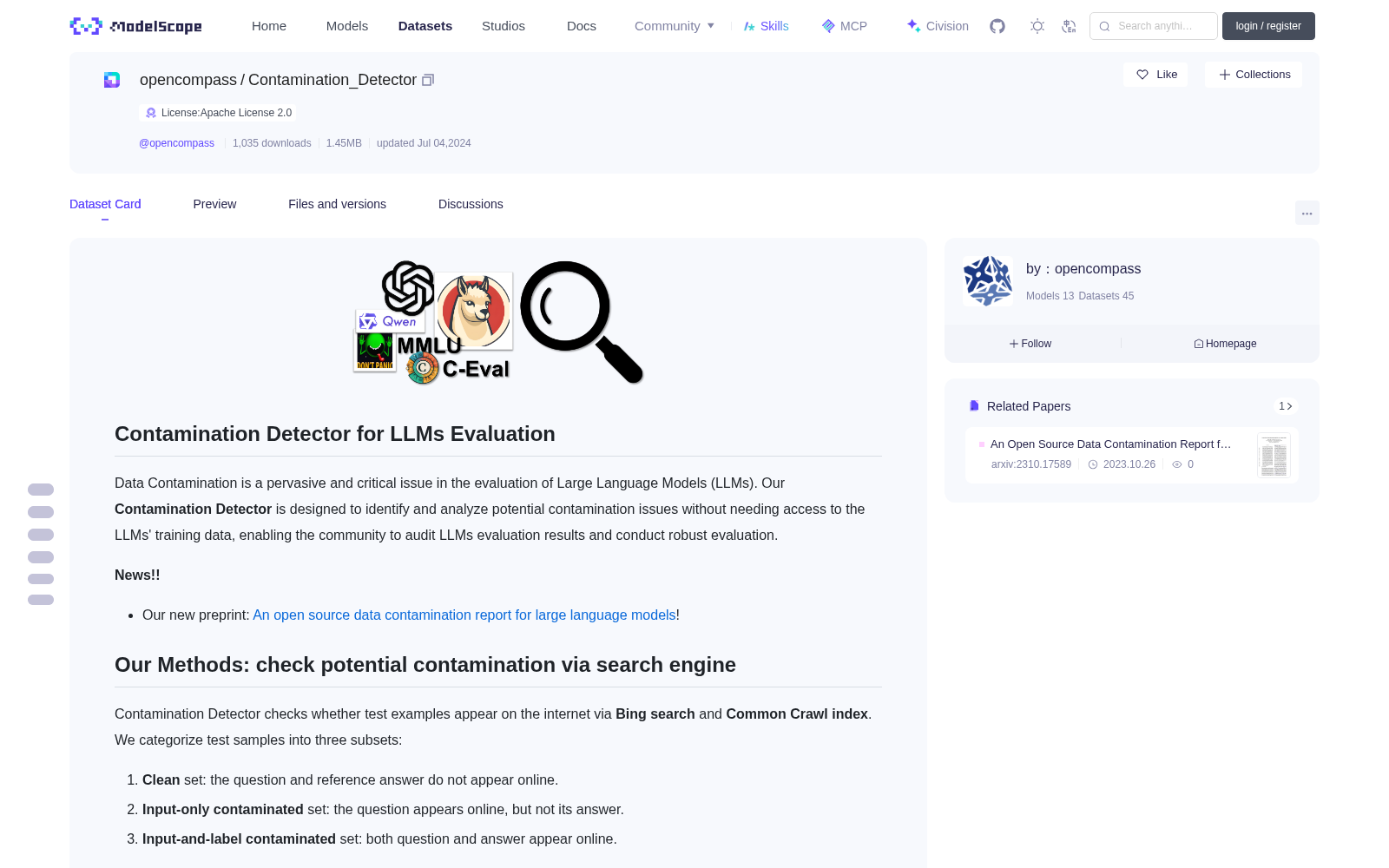
Task: Click the last left-side outline marker
Action: [41, 600]
